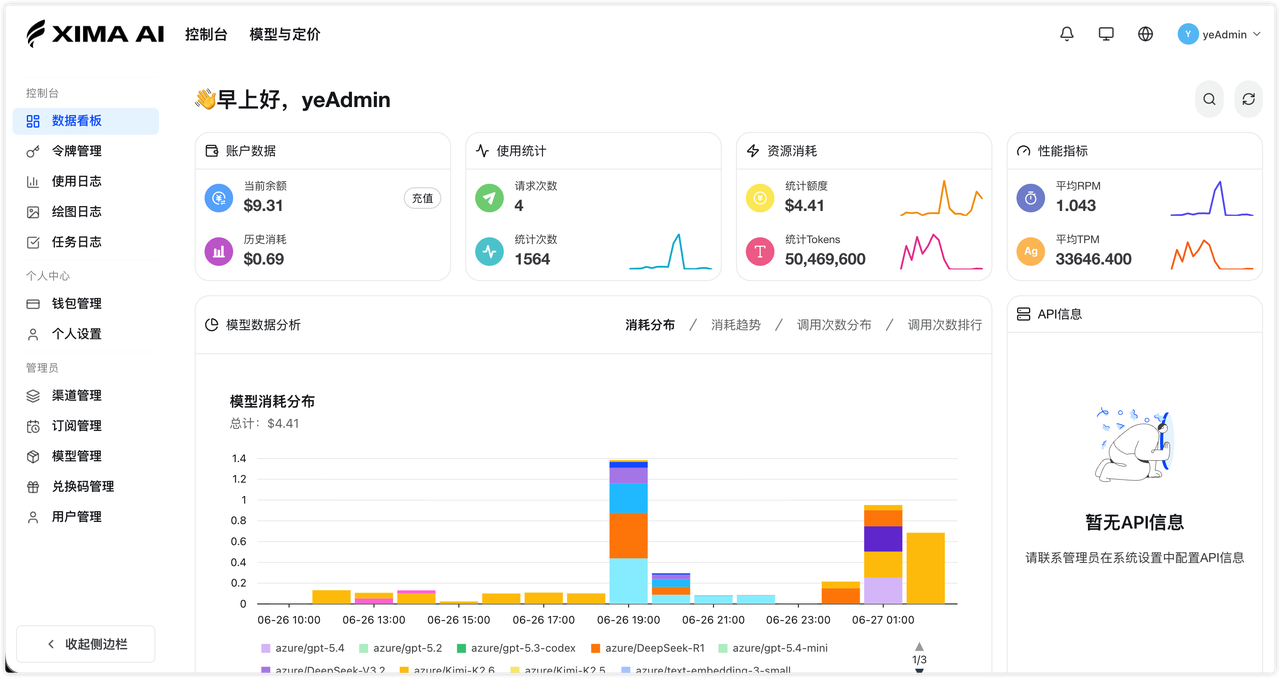Click the 请求次数 green send icon

point(489,198)
